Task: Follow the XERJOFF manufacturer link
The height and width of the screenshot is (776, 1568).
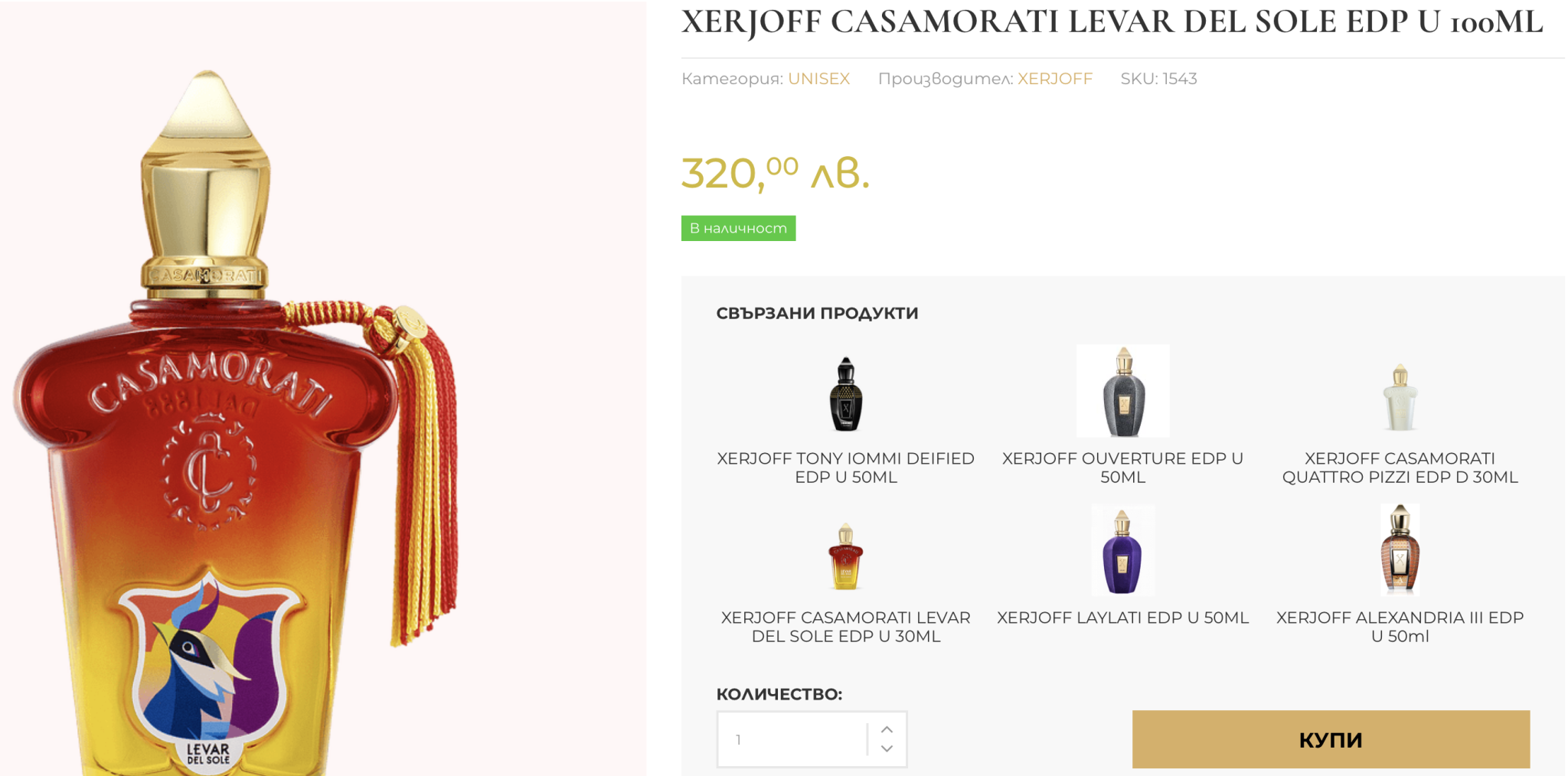Action: pos(1054,79)
